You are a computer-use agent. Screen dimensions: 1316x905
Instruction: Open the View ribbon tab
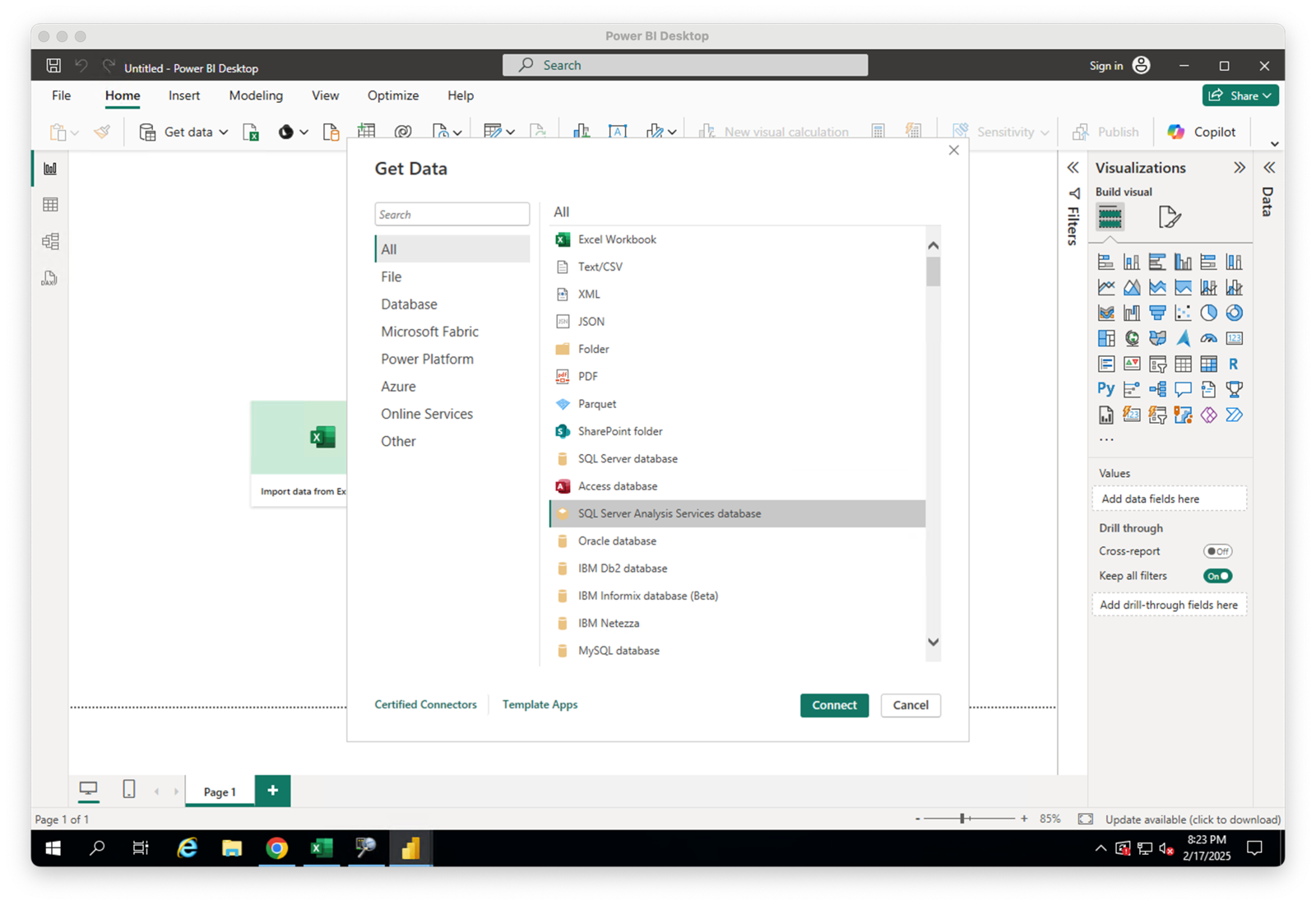[325, 95]
